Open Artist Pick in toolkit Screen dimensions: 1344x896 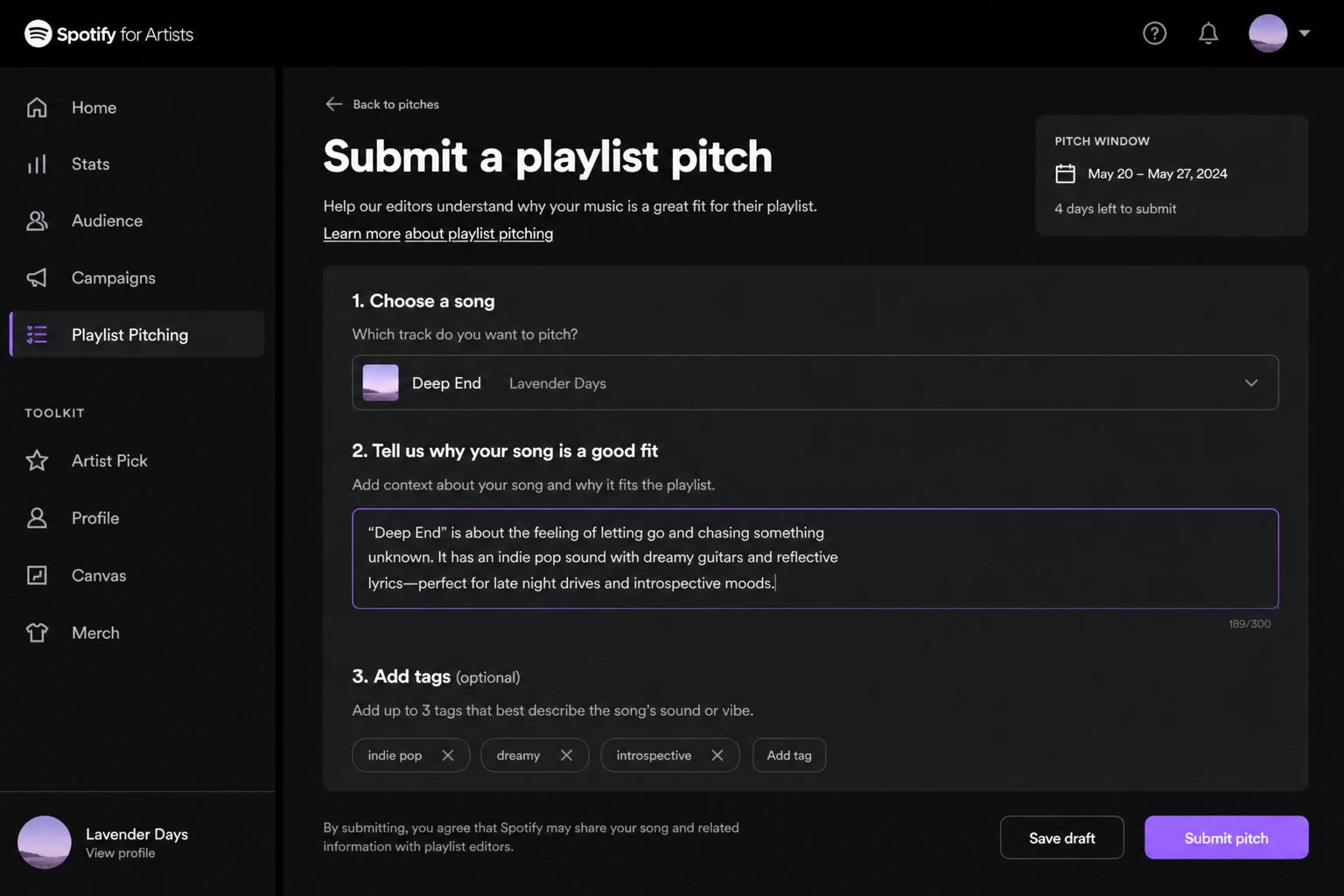coord(109,460)
